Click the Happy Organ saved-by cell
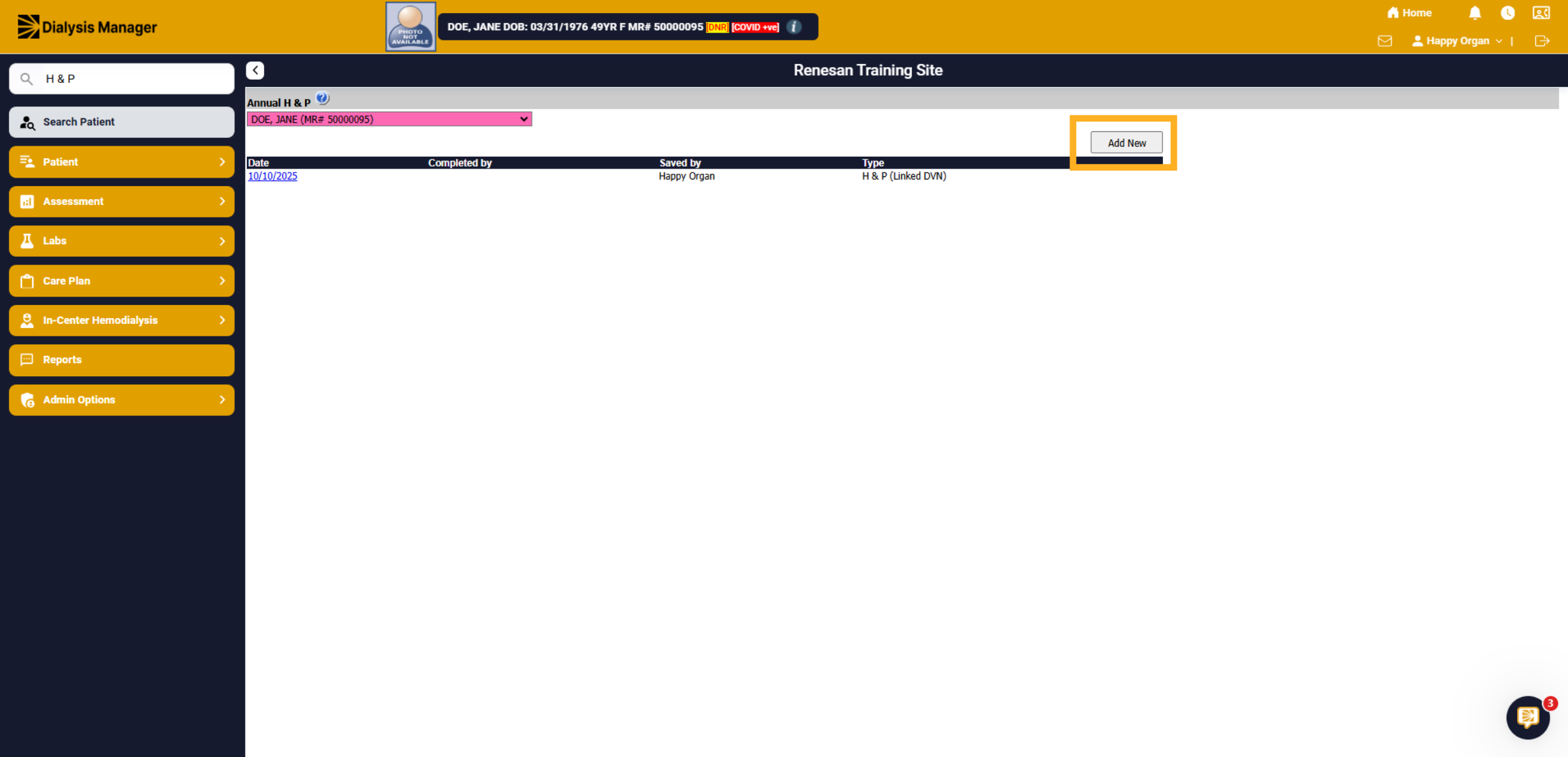Viewport: 1568px width, 757px height. (x=687, y=176)
